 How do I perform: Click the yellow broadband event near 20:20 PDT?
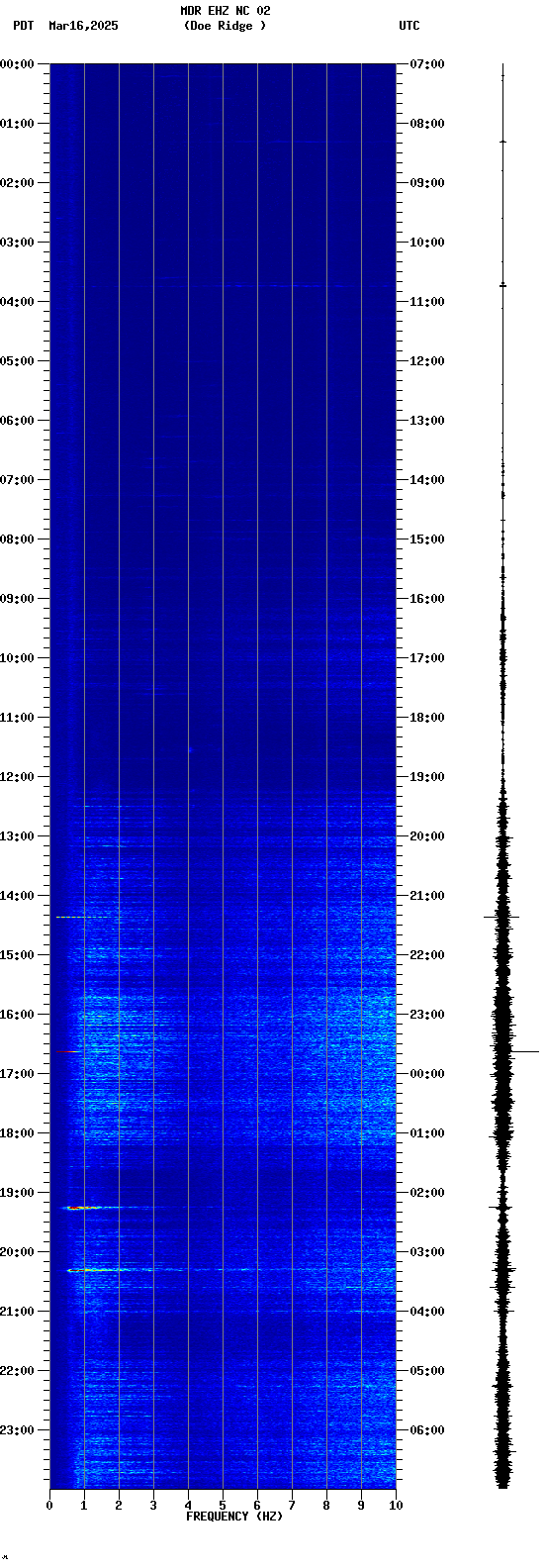pyautogui.click(x=97, y=1269)
